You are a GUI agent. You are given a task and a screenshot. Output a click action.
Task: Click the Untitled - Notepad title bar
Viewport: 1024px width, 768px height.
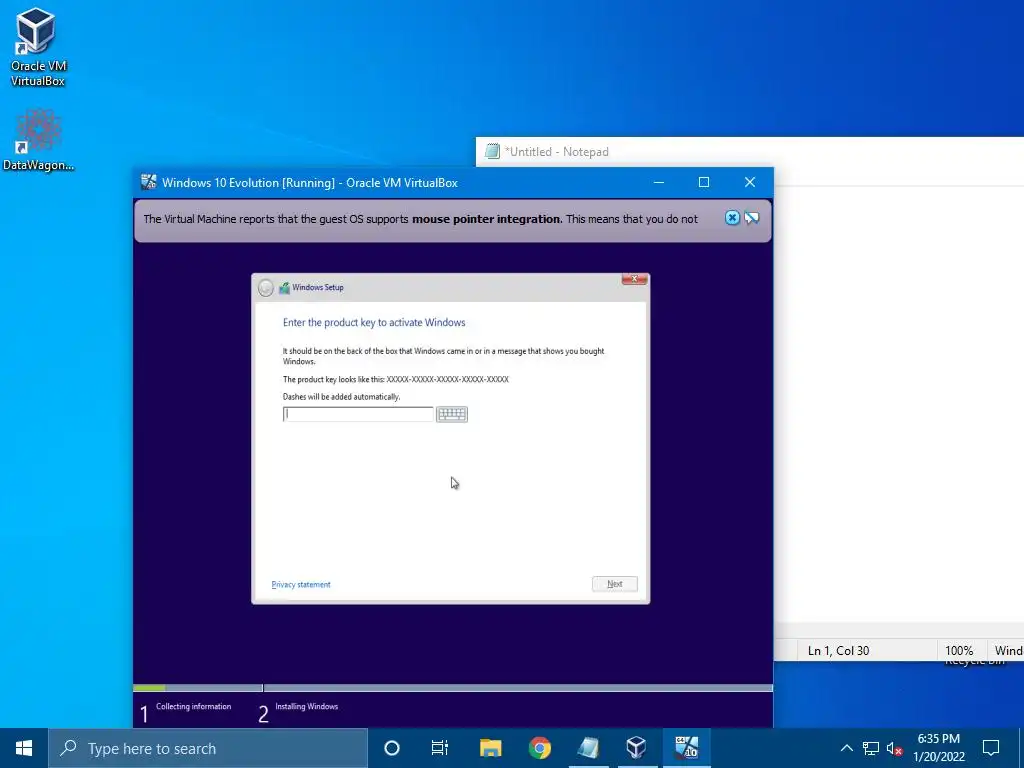tap(750, 152)
